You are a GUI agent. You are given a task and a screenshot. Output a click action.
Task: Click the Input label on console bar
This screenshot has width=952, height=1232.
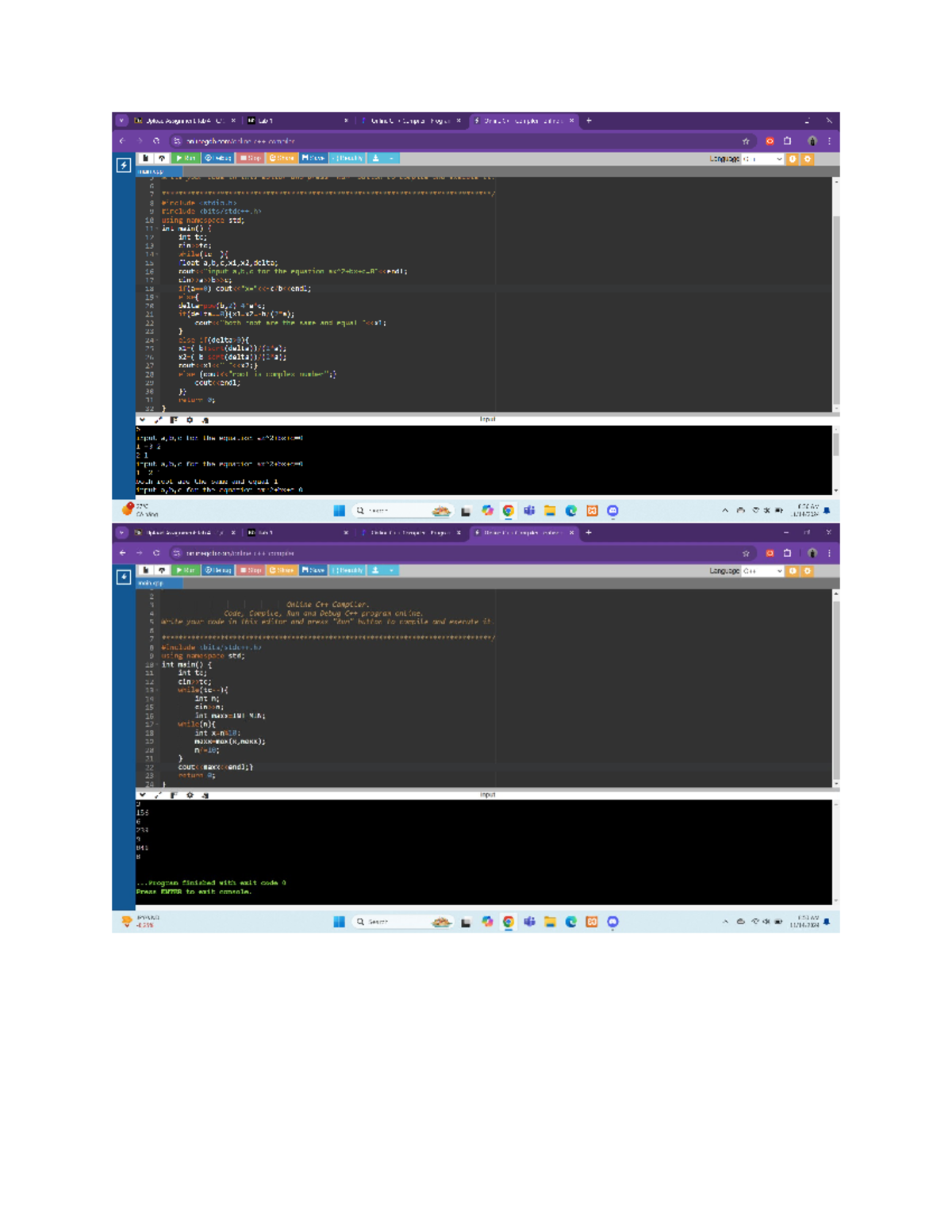(x=486, y=418)
